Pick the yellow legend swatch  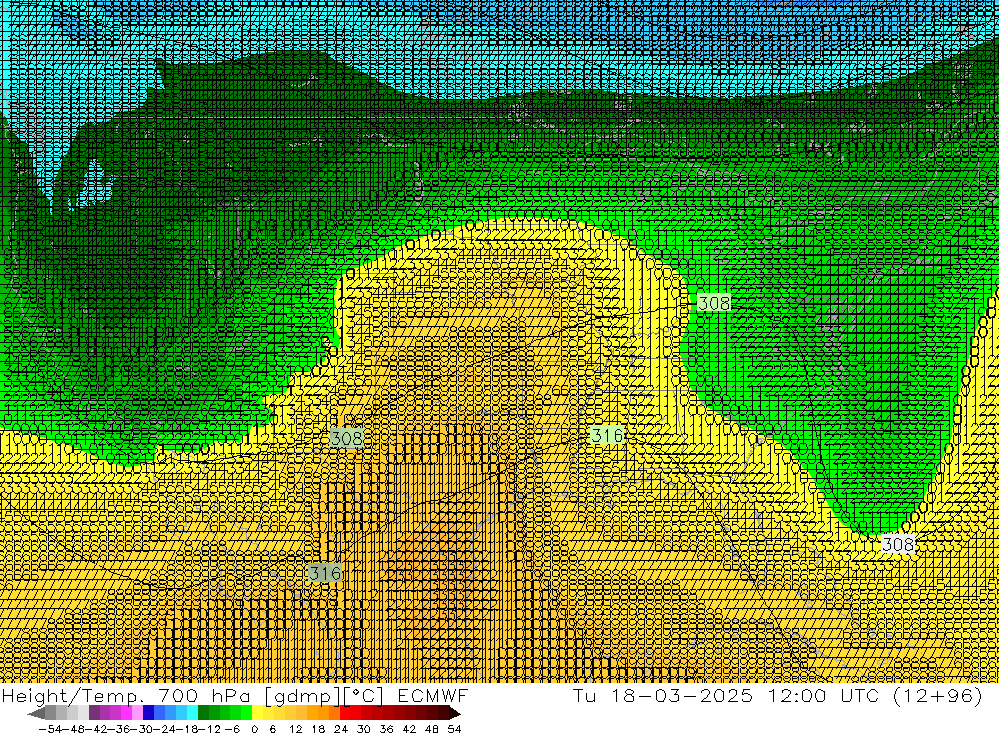[x=258, y=714]
